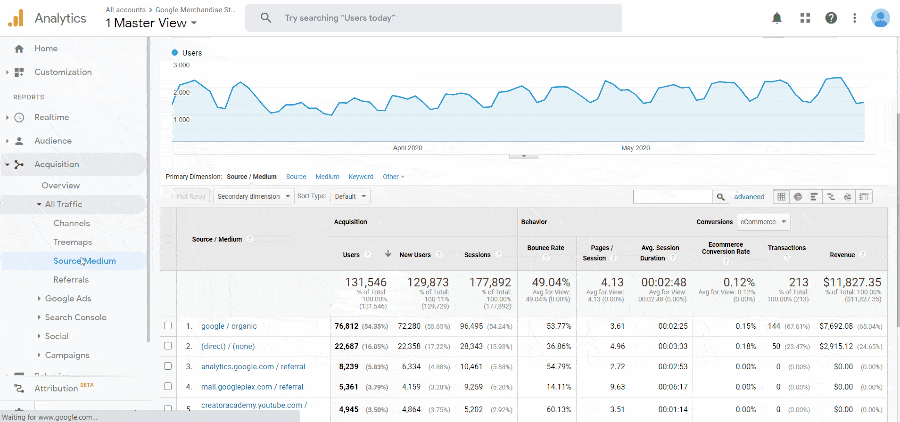Open the Other primary dimension dropdown

(393, 177)
